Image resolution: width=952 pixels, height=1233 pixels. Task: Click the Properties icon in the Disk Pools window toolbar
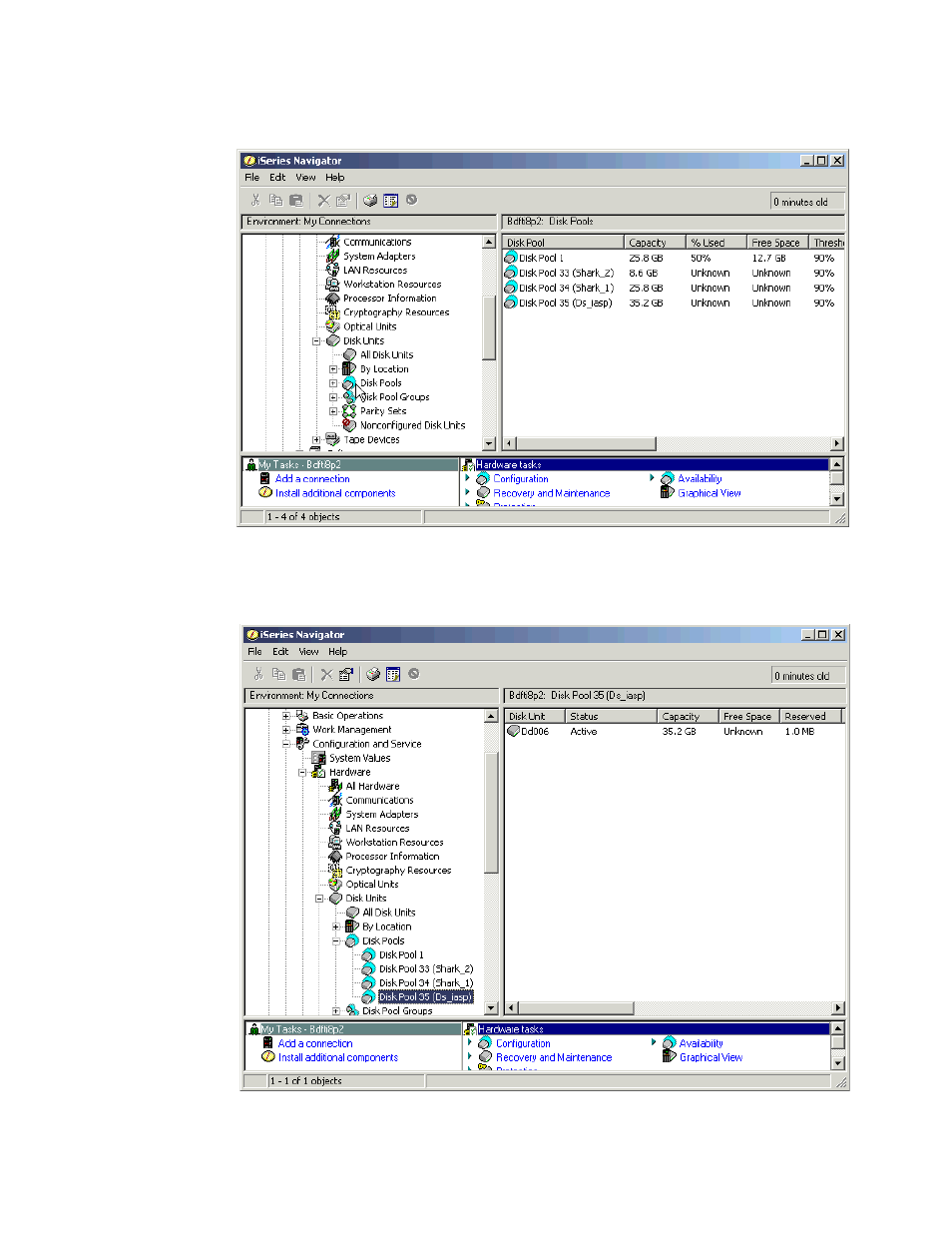pyautogui.click(x=343, y=200)
